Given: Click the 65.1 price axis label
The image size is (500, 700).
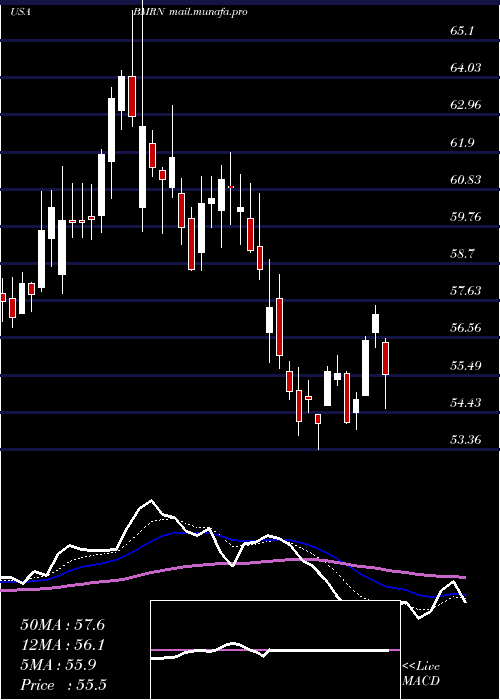Looking at the screenshot, I should click(462, 31).
